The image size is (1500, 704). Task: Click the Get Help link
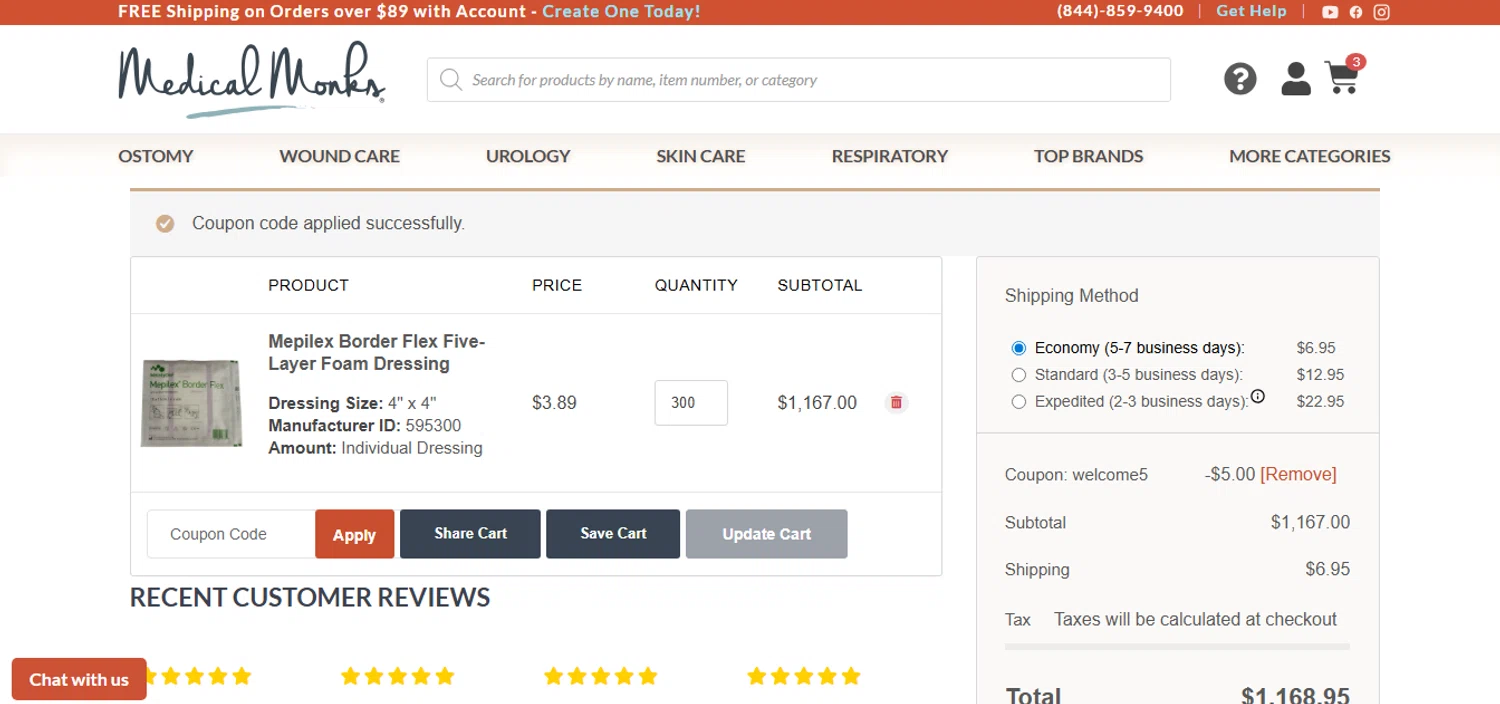[1251, 11]
